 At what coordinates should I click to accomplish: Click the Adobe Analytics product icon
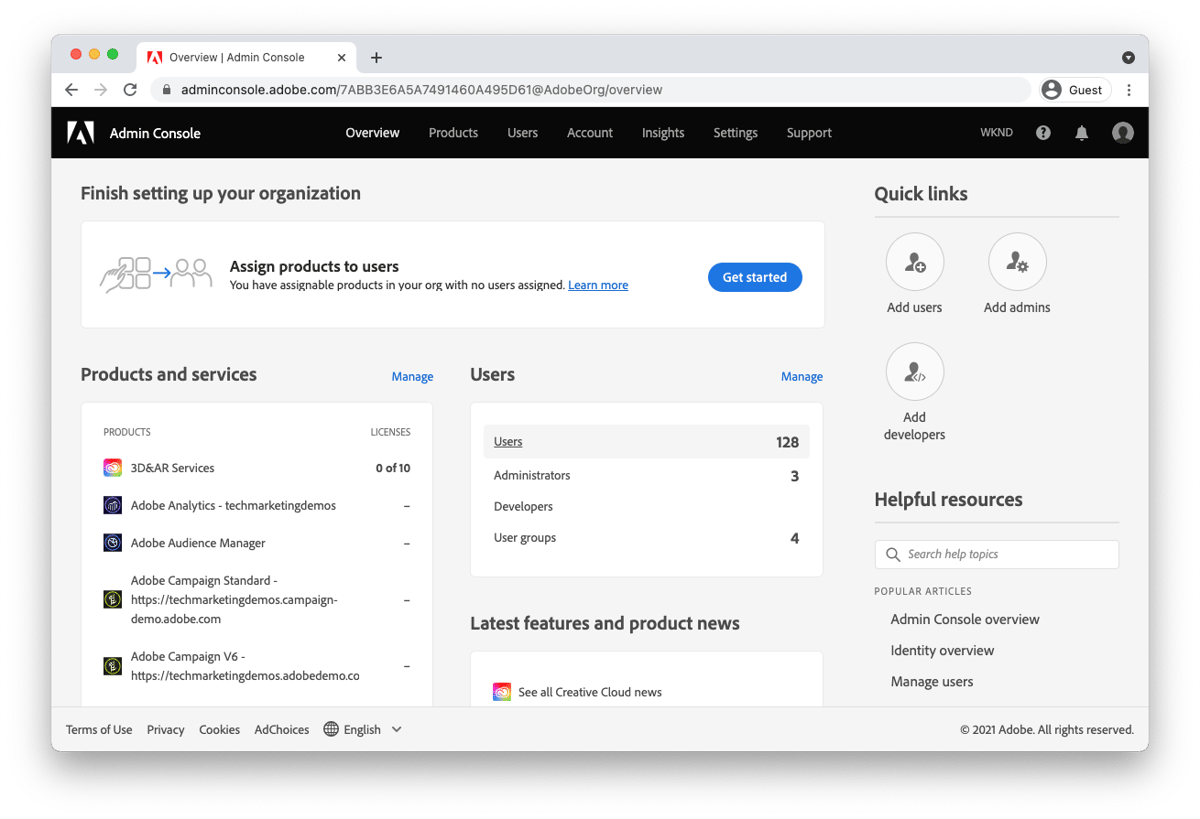[112, 505]
